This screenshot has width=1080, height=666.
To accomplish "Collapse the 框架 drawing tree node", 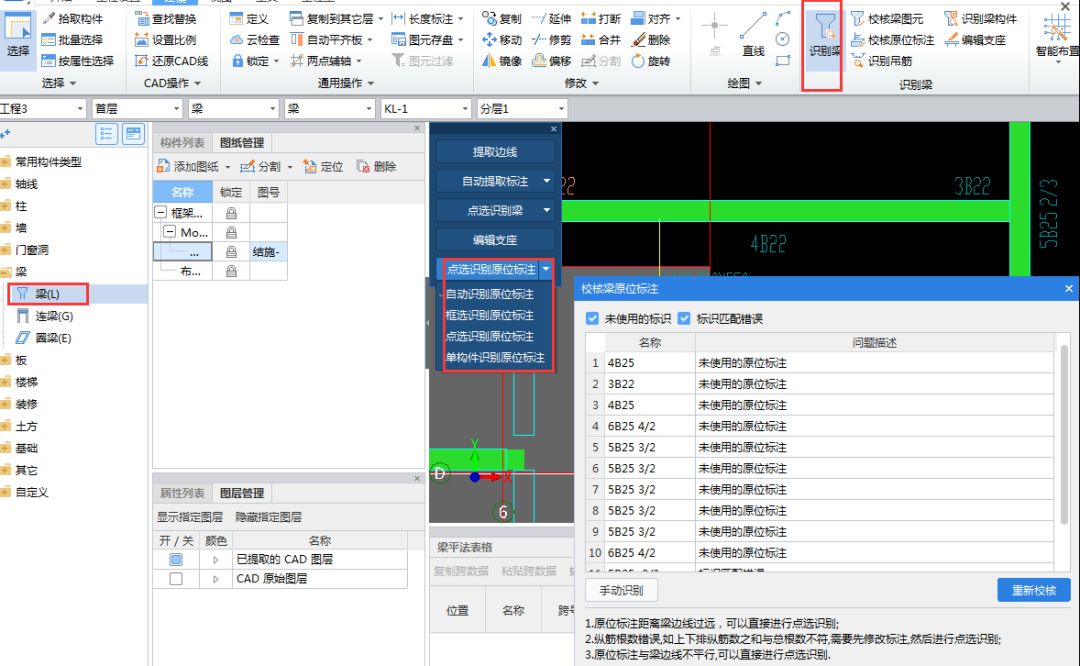I will 161,212.
